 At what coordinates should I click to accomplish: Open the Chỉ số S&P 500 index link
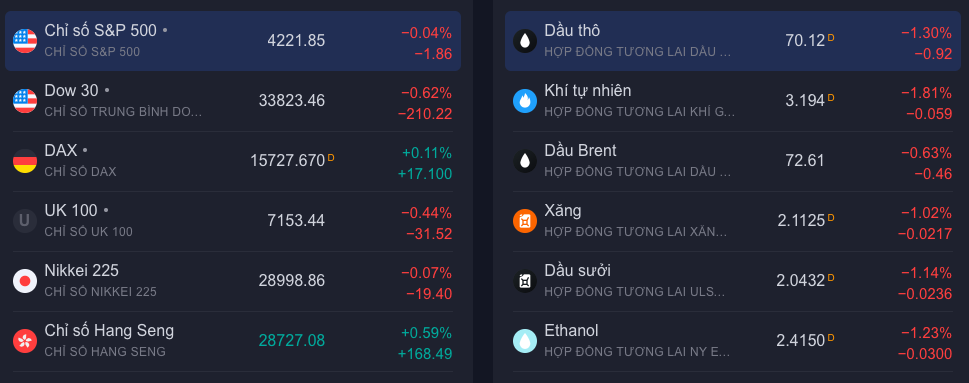click(101, 30)
